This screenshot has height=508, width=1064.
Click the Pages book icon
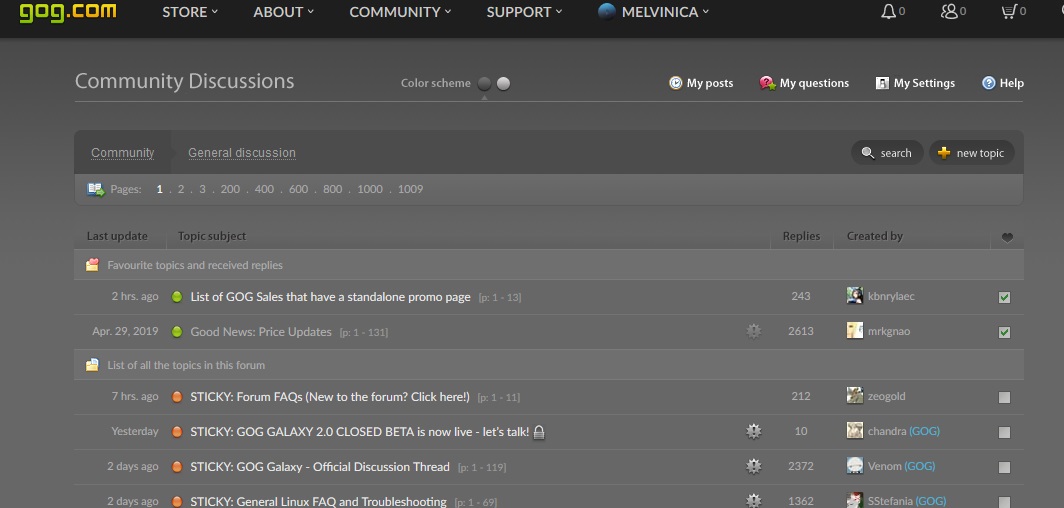tap(96, 189)
